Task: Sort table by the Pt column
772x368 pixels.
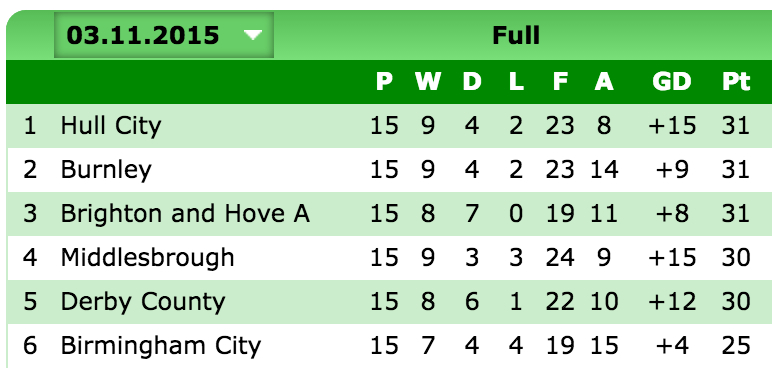Action: tap(736, 81)
